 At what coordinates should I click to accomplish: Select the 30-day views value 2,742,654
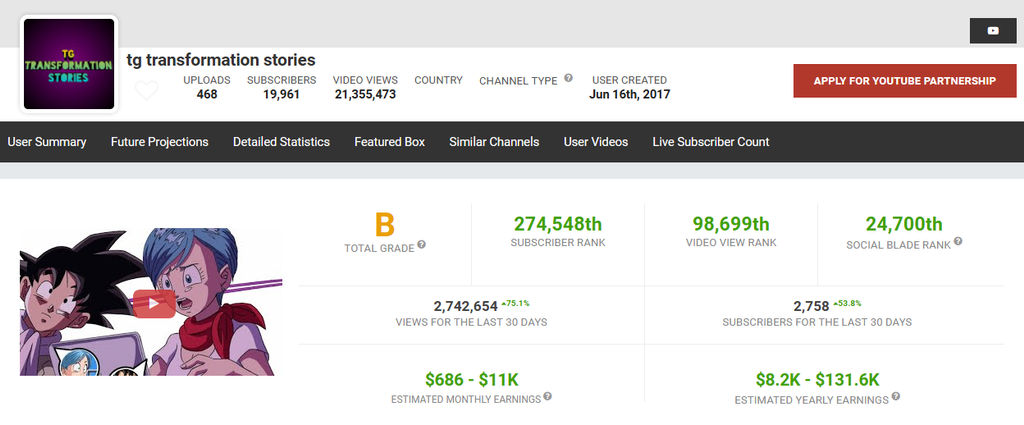[x=466, y=306]
